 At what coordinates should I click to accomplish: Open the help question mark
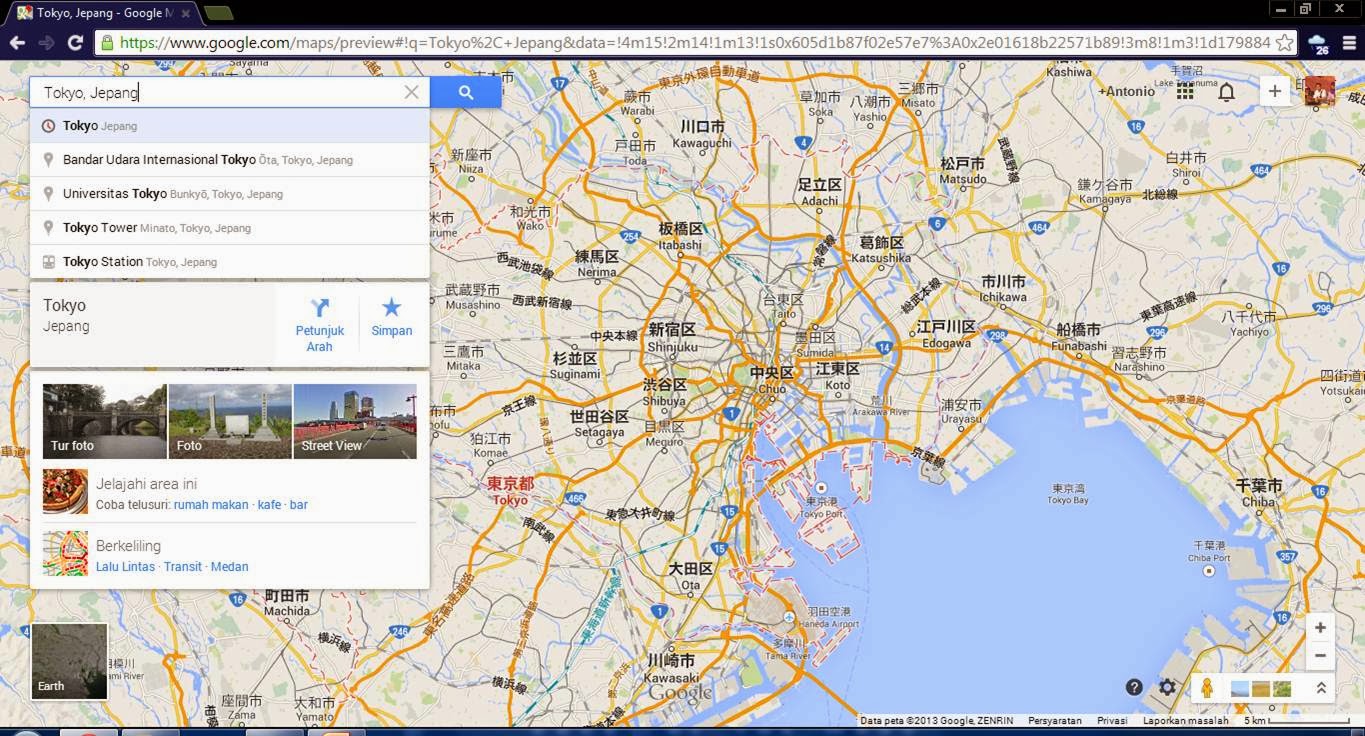pos(1134,687)
